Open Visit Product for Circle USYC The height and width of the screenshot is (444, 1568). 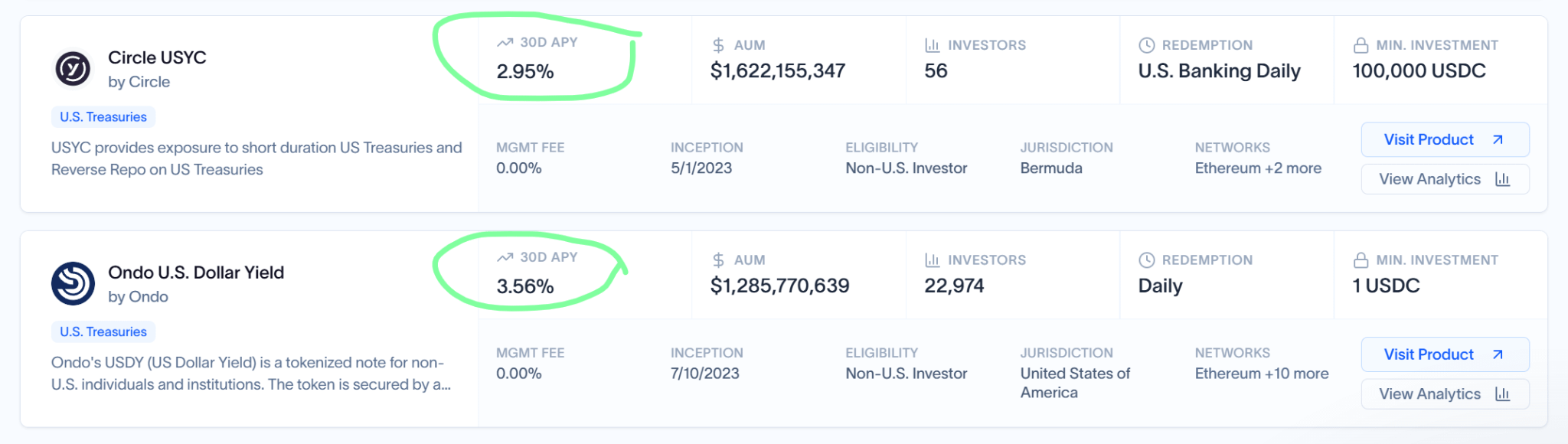point(1444,139)
